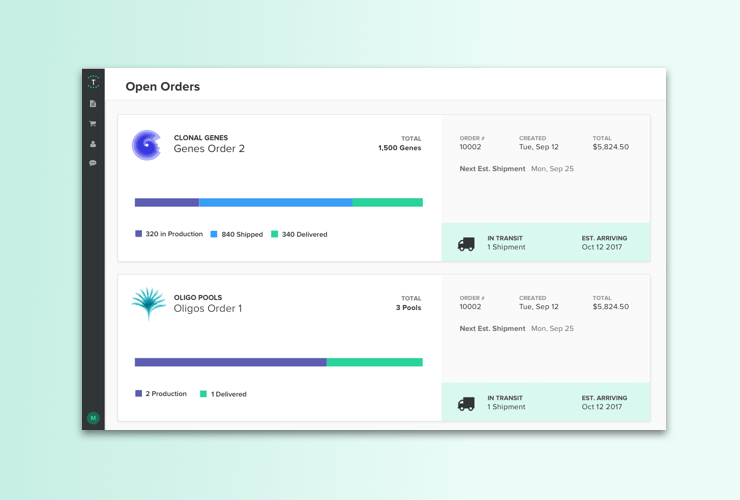Select the 320 in Production legend swatch

139,234
